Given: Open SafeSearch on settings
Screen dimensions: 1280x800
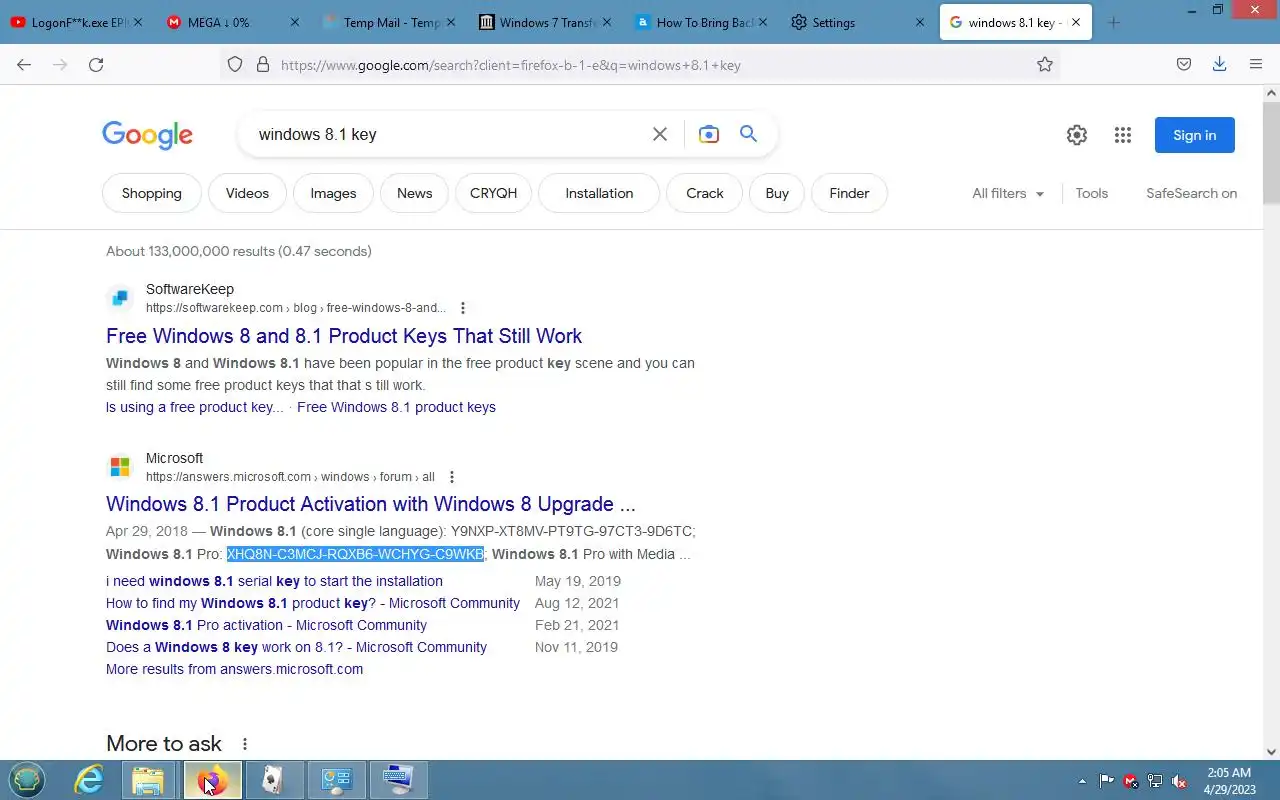Looking at the screenshot, I should coord(1191,193).
